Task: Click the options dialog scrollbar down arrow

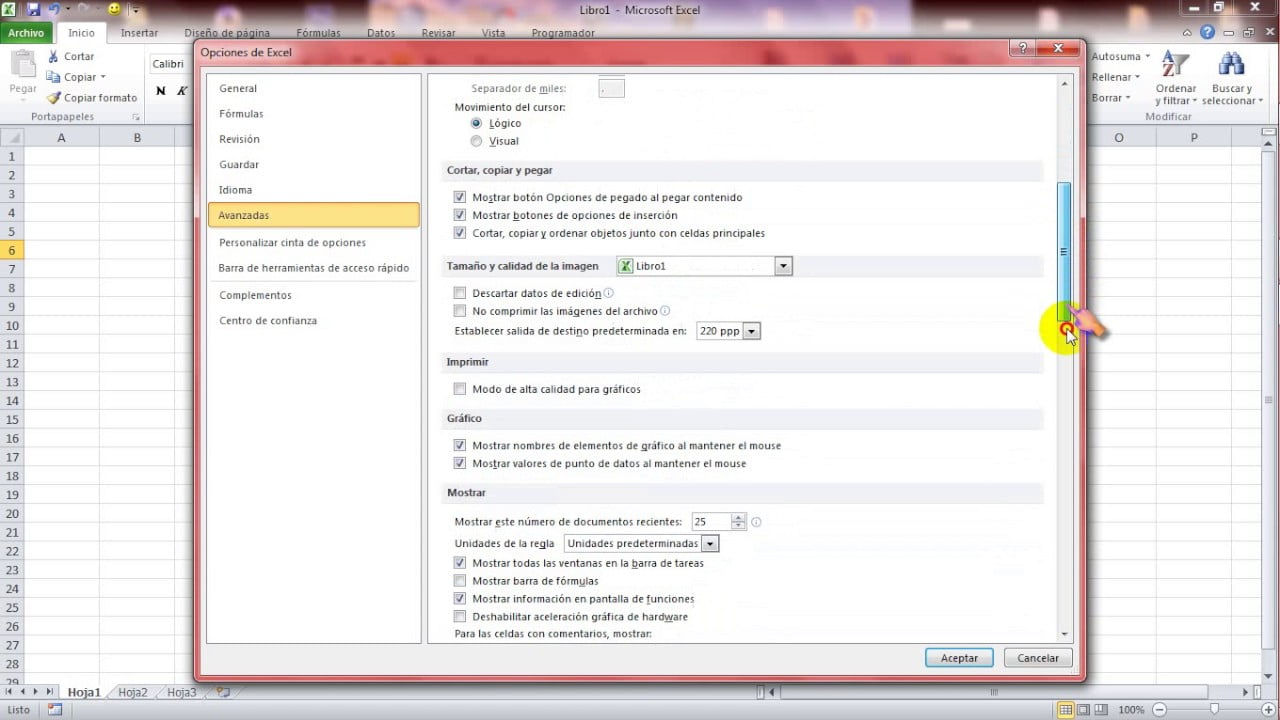Action: click(x=1064, y=634)
